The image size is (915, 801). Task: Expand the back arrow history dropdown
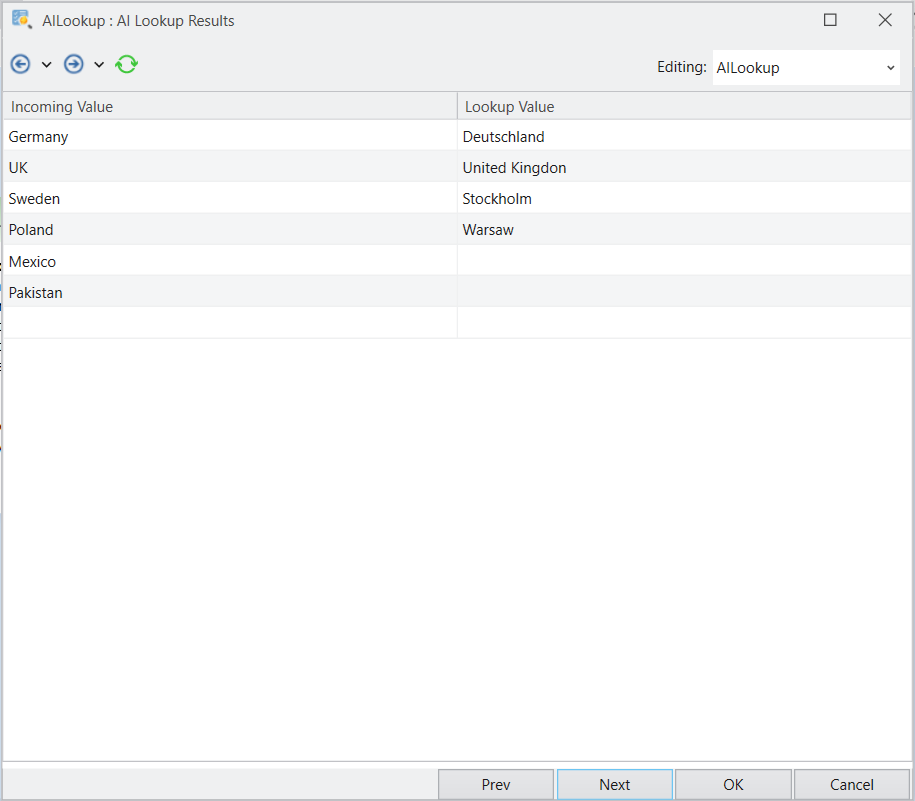[47, 65]
